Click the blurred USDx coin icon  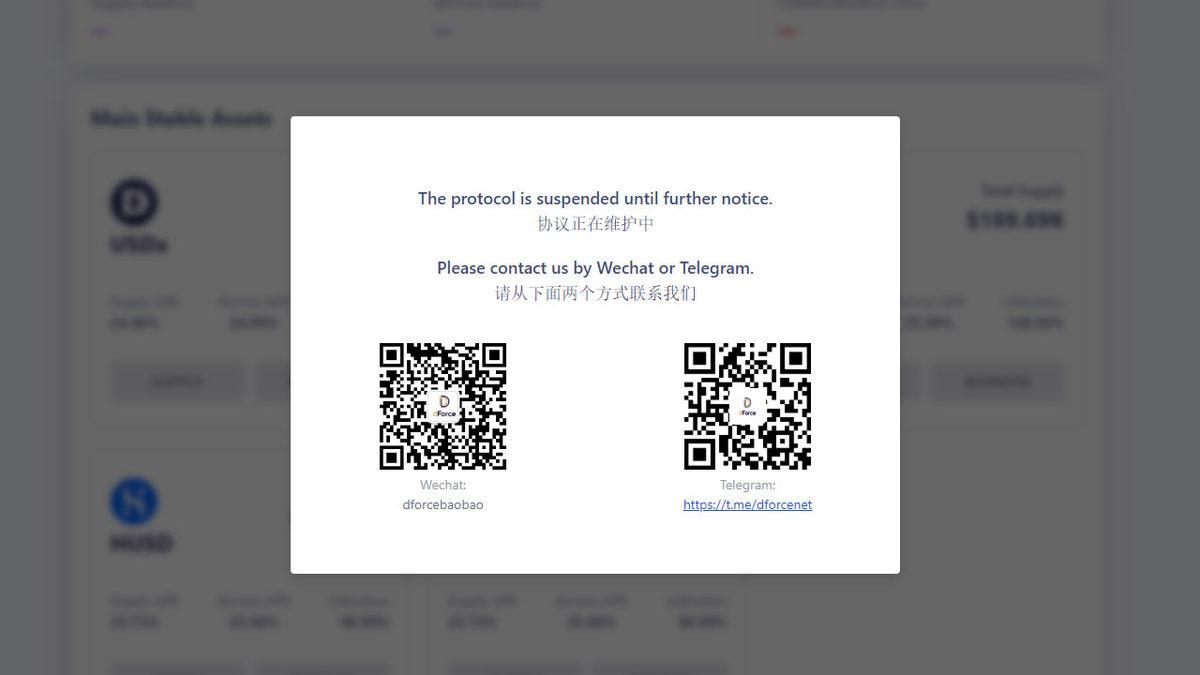pyautogui.click(x=135, y=202)
